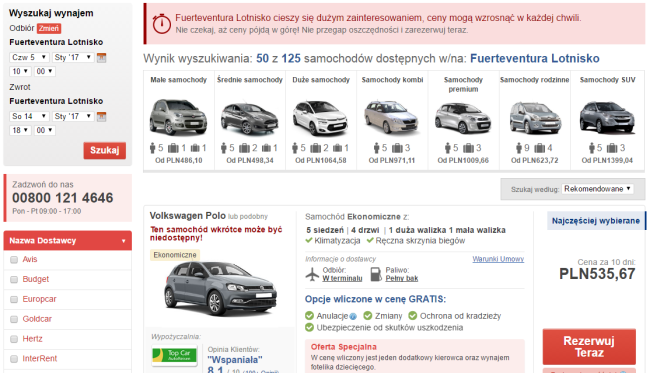
Task: Open return minutes dropdown under Zwrot
Action: point(45,130)
